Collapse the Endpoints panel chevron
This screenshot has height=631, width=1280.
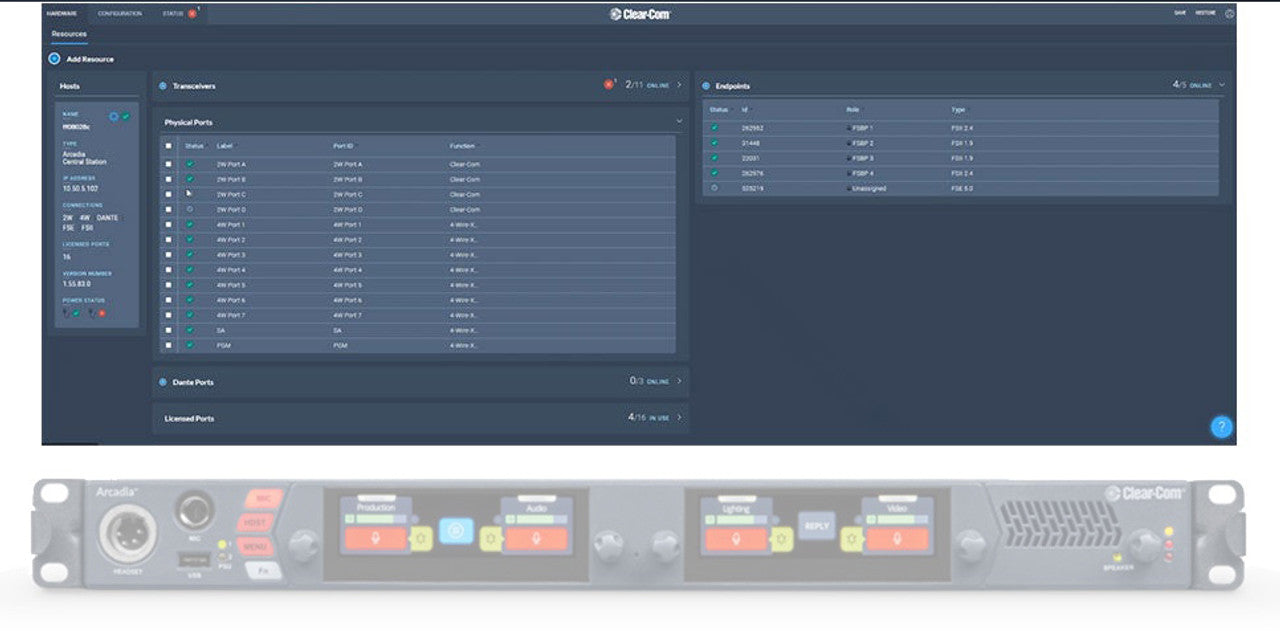point(1222,85)
